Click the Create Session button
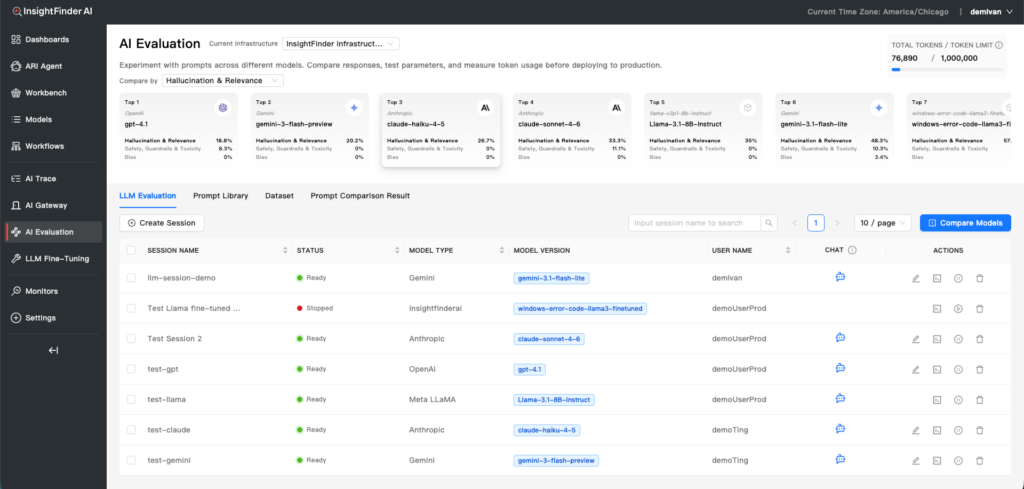 161,223
